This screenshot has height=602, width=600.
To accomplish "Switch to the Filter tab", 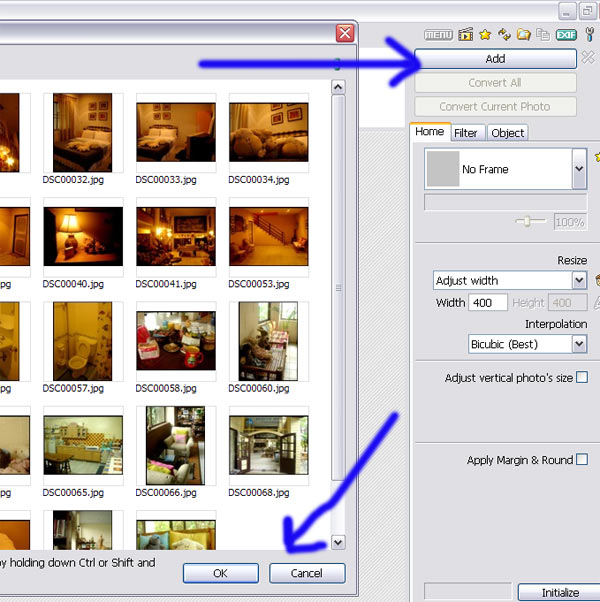I will (466, 133).
